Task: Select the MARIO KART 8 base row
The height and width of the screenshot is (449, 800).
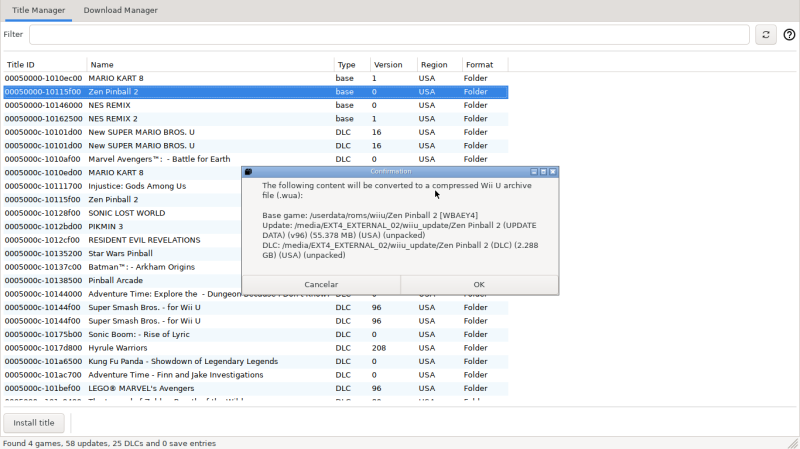Action: (x=256, y=78)
